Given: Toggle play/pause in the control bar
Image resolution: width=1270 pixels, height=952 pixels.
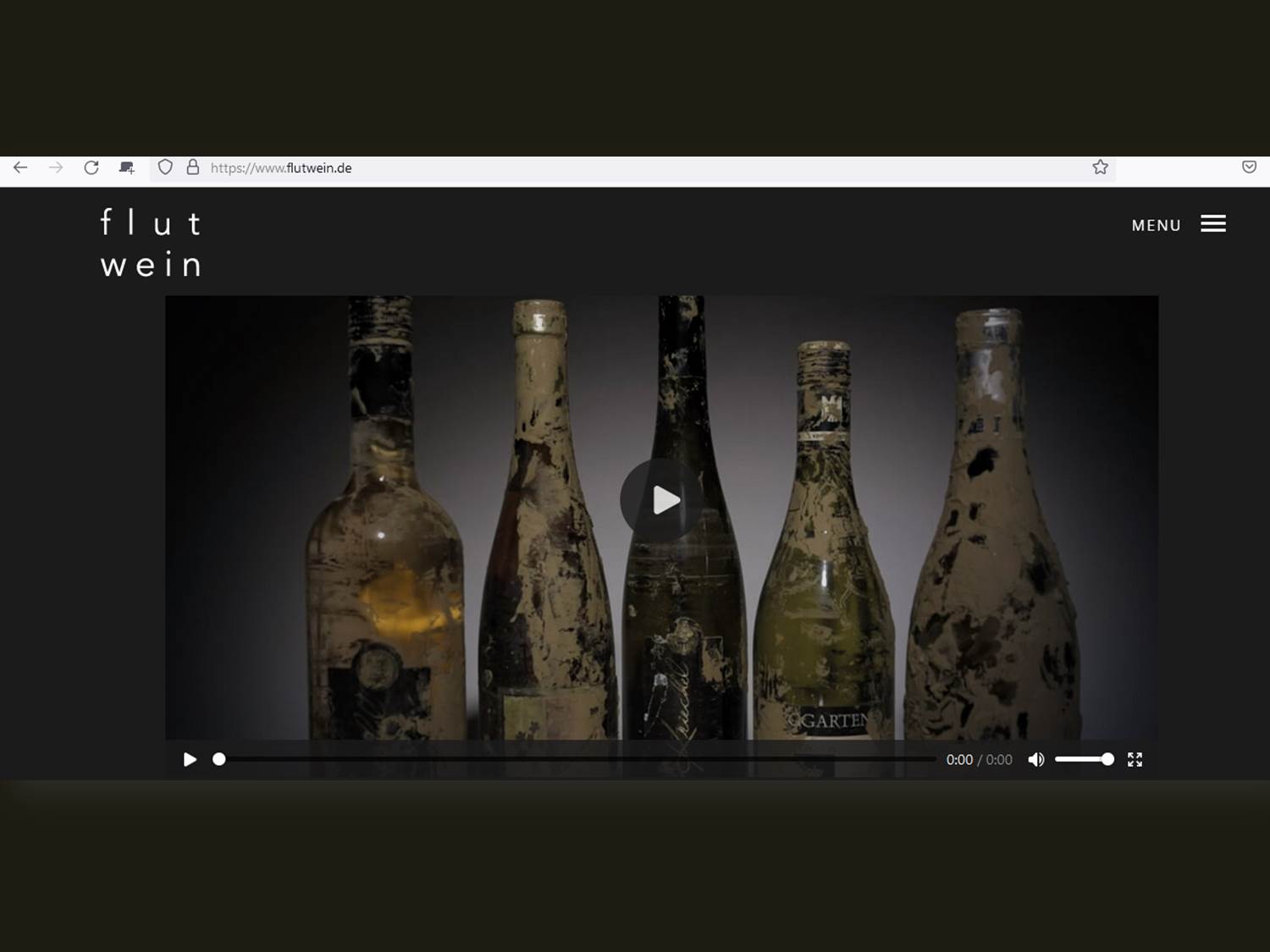Looking at the screenshot, I should point(190,760).
